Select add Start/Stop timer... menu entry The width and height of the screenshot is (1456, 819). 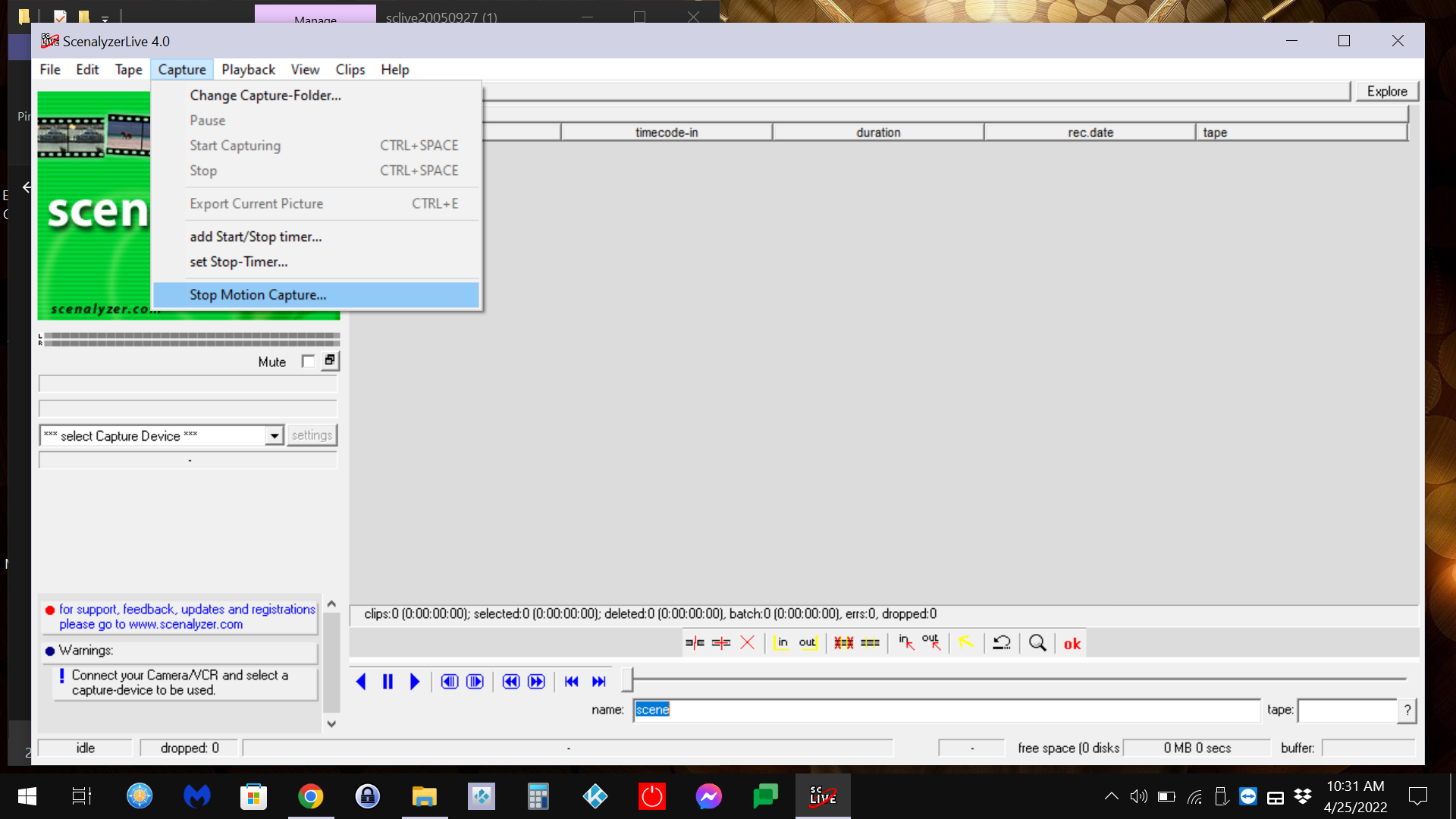tap(316, 237)
